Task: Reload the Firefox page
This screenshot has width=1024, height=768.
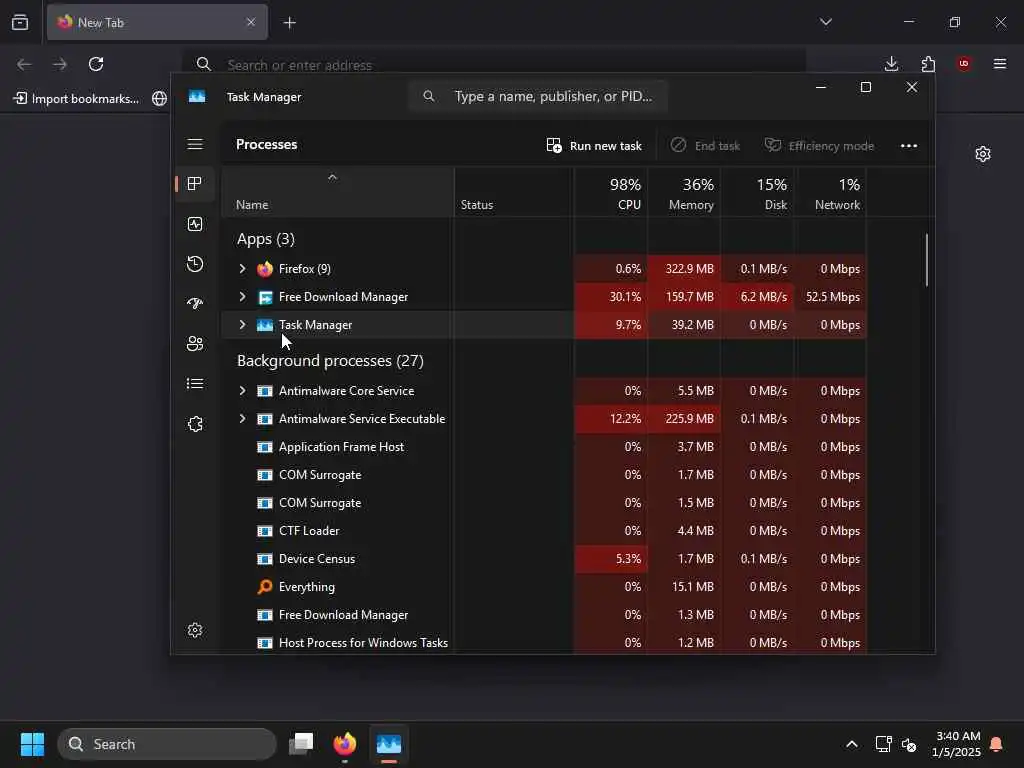Action: [x=96, y=64]
